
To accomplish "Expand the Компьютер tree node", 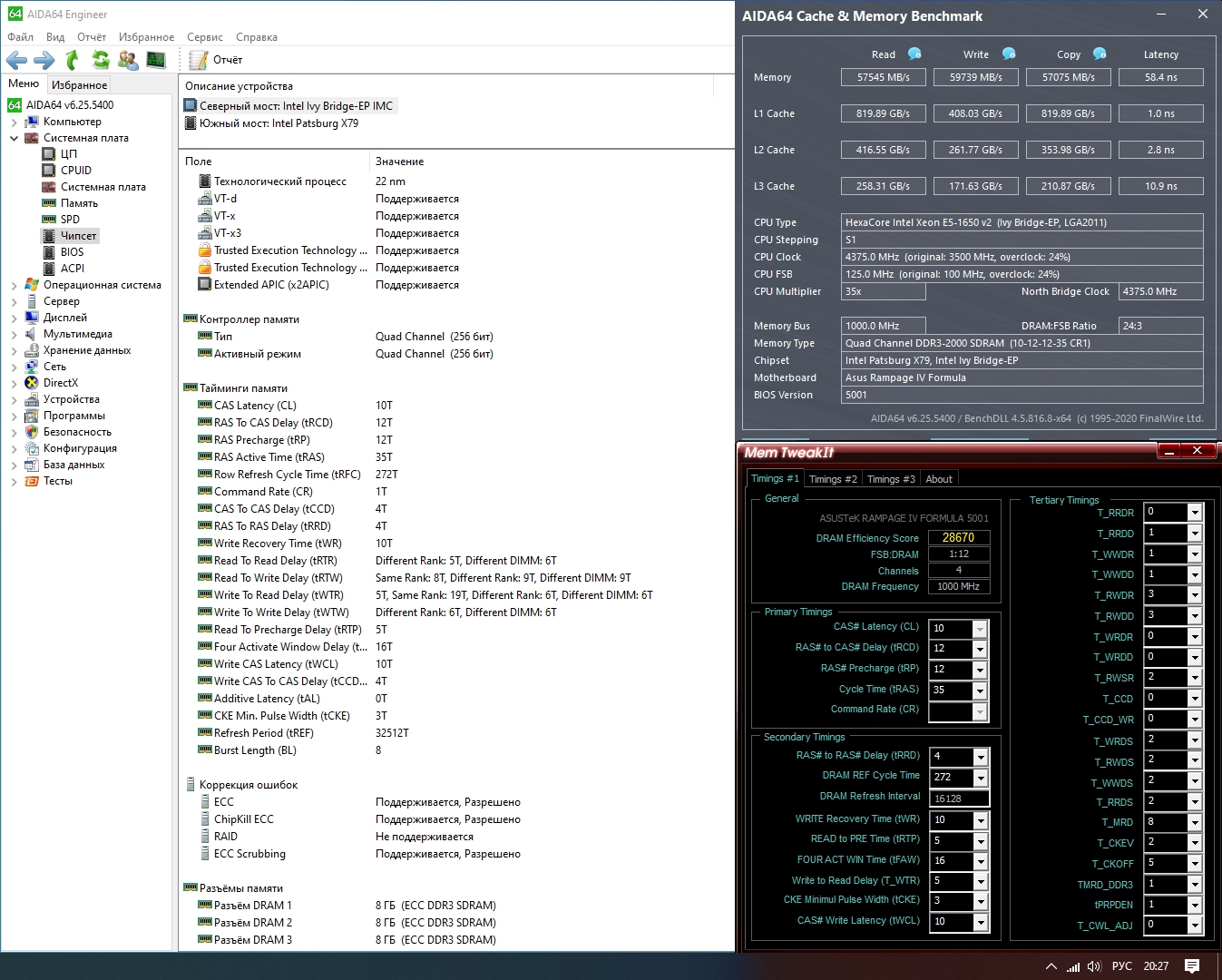I will tap(14, 122).
